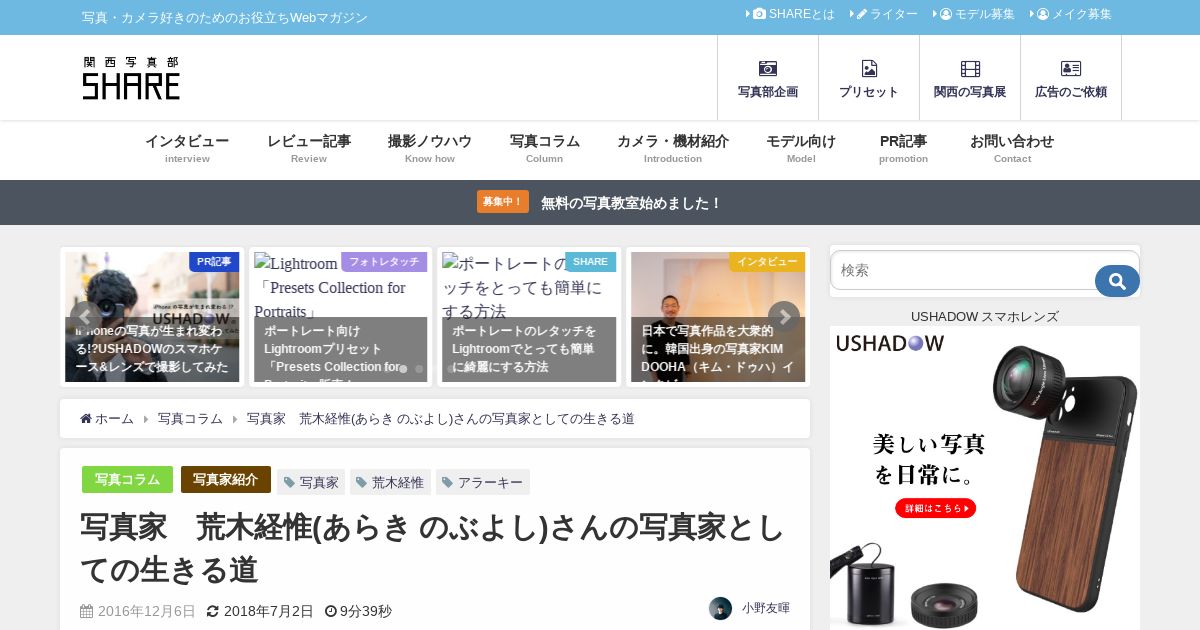
Task: Select the モデル向け menu item
Action: (x=801, y=148)
